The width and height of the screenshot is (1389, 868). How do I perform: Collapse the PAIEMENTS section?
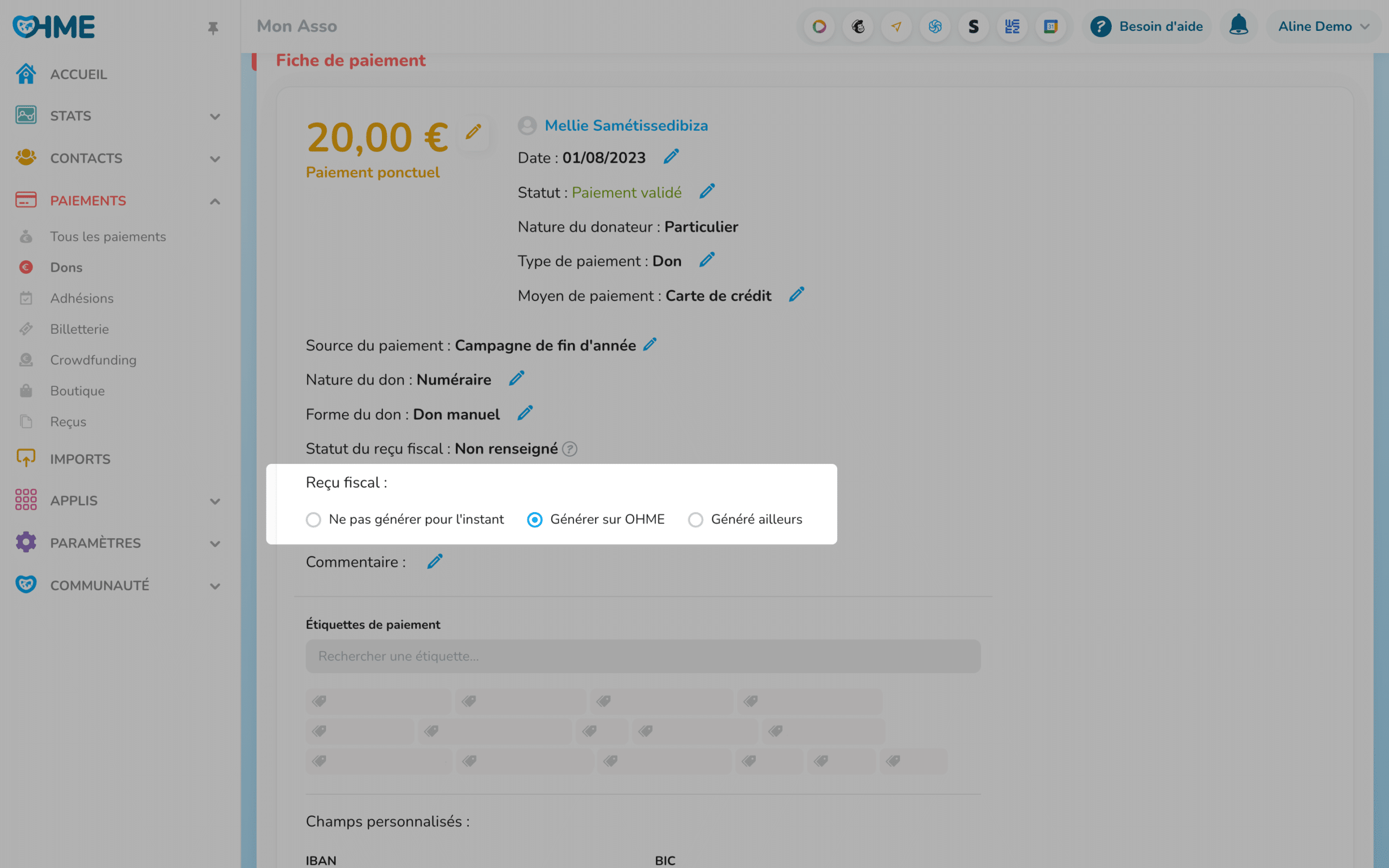tap(215, 201)
